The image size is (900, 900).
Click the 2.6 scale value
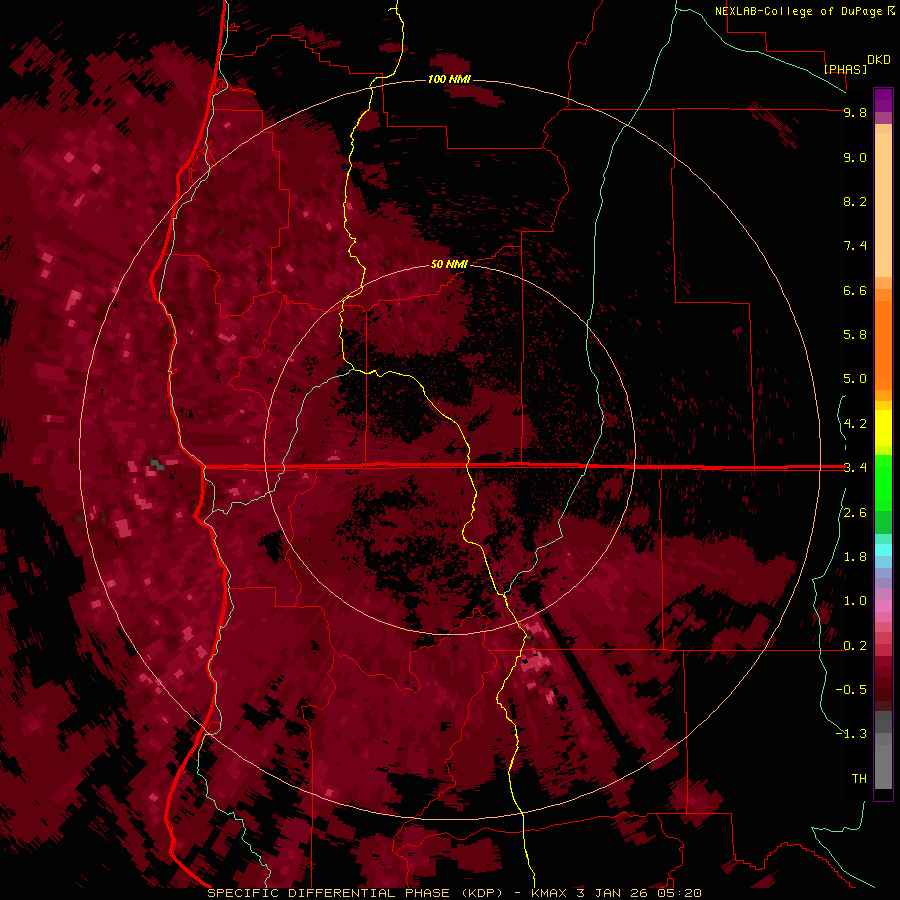coord(855,513)
